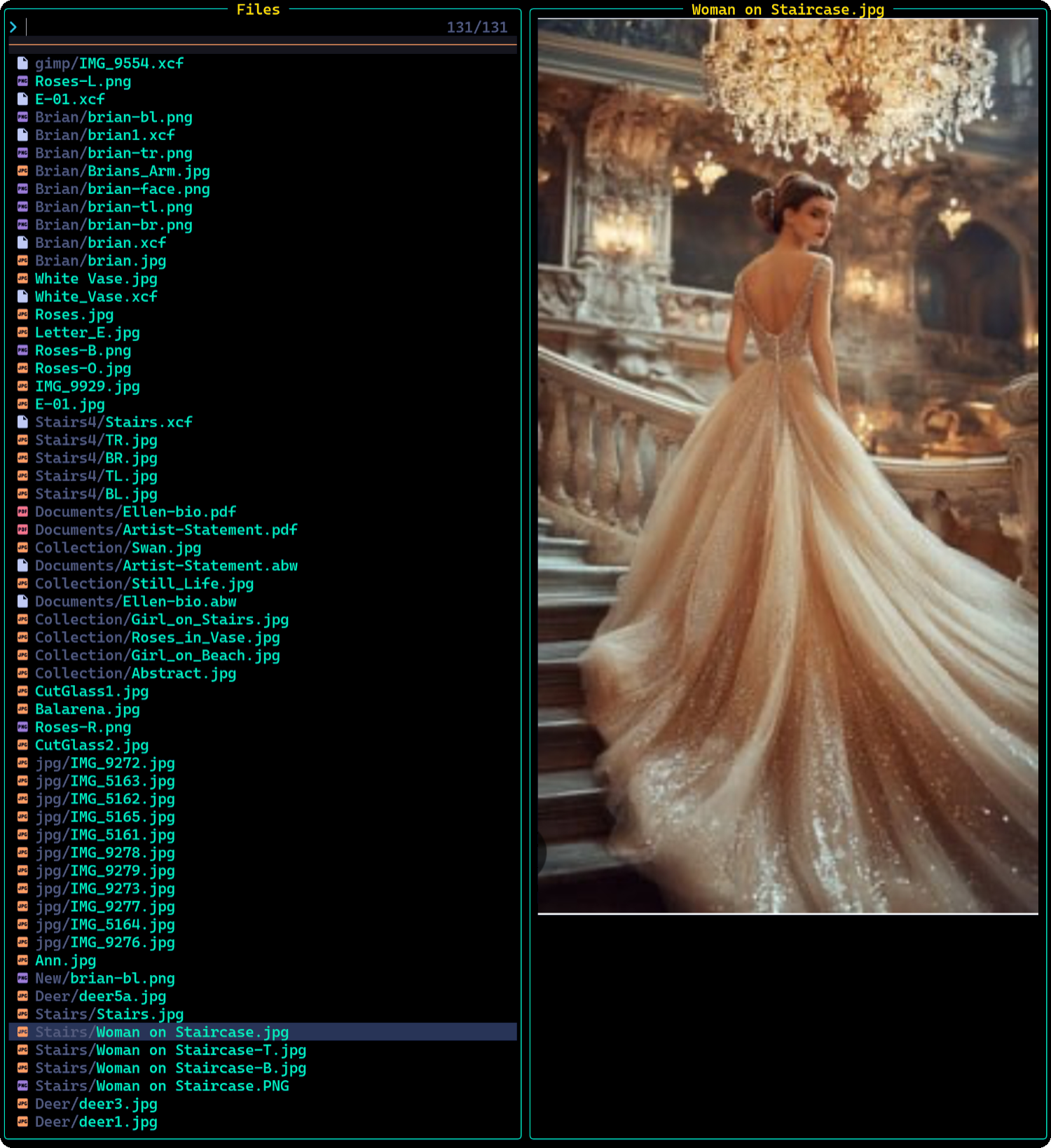Choose Collection/Girl_on_Beach.jpg entry
1051x1148 pixels.
point(157,656)
